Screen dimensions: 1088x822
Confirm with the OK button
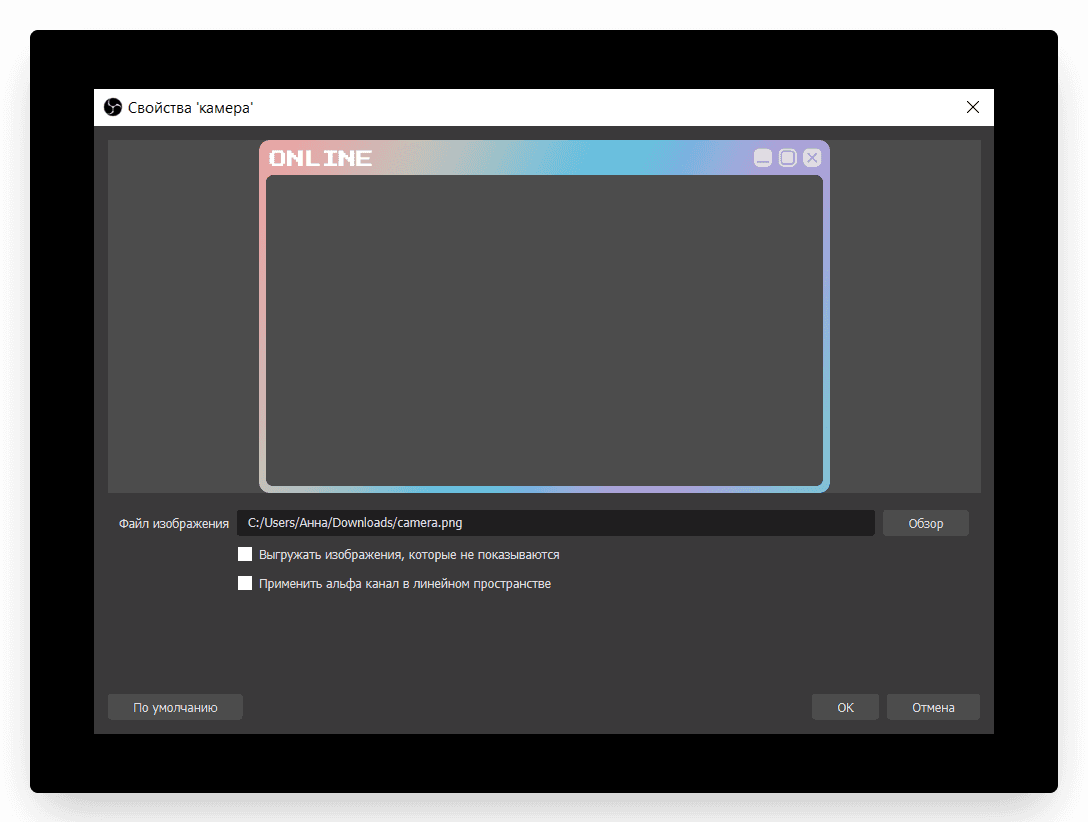845,707
